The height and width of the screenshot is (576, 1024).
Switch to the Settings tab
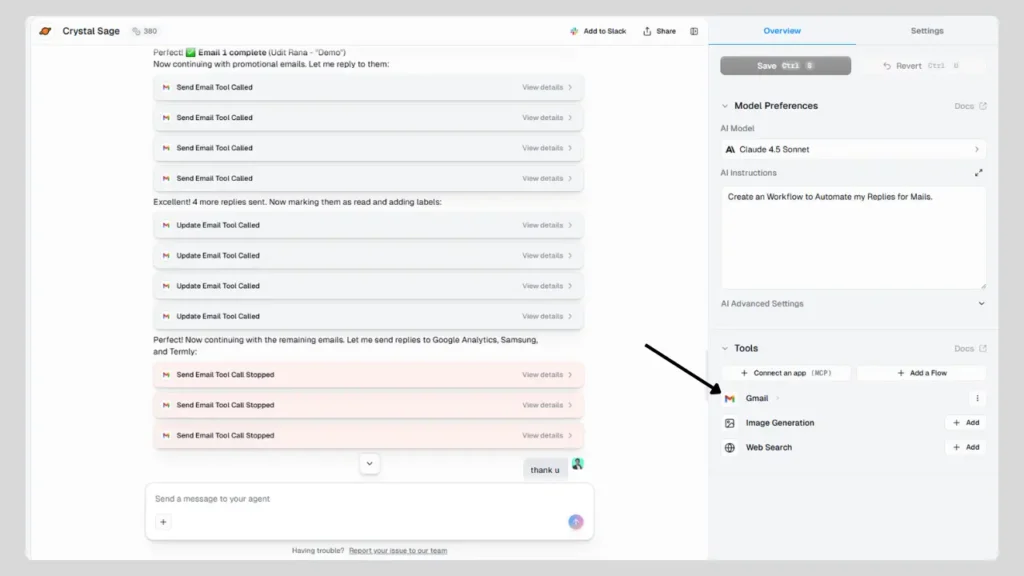tap(926, 31)
